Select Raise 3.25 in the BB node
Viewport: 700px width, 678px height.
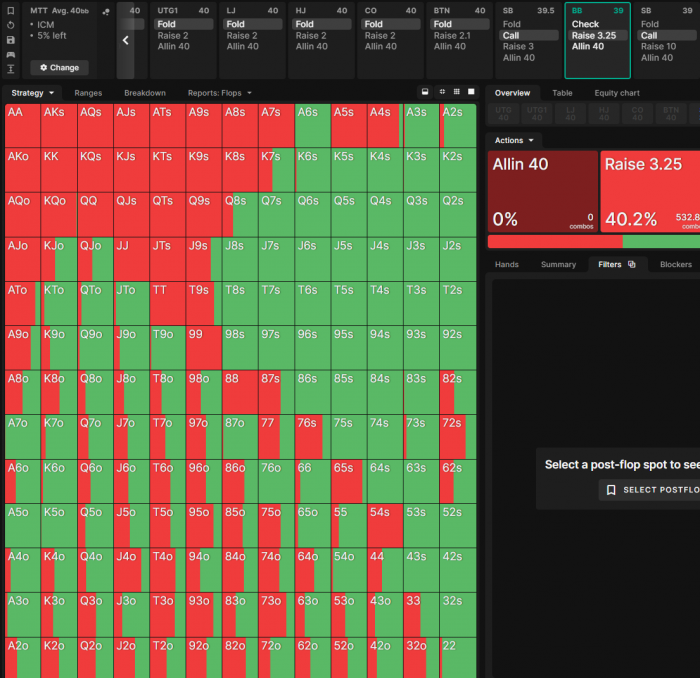[597, 35]
